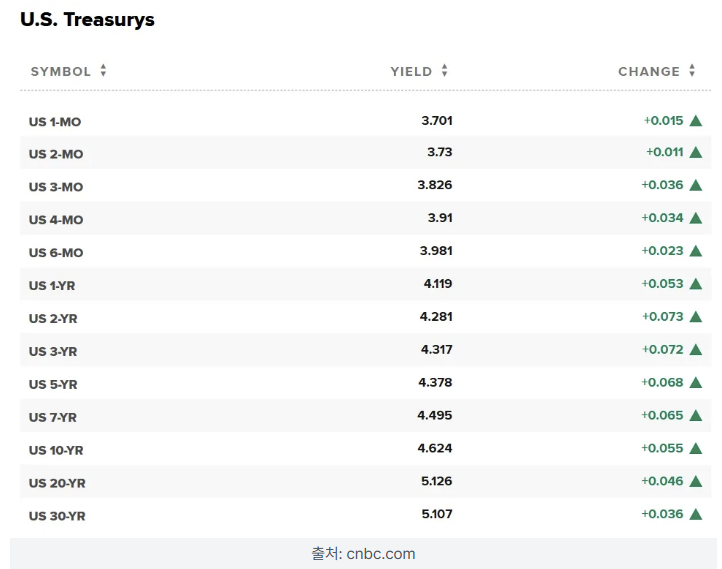Sort table by the YIELD arrow icon
This screenshot has height=569, width=722.
click(x=444, y=70)
